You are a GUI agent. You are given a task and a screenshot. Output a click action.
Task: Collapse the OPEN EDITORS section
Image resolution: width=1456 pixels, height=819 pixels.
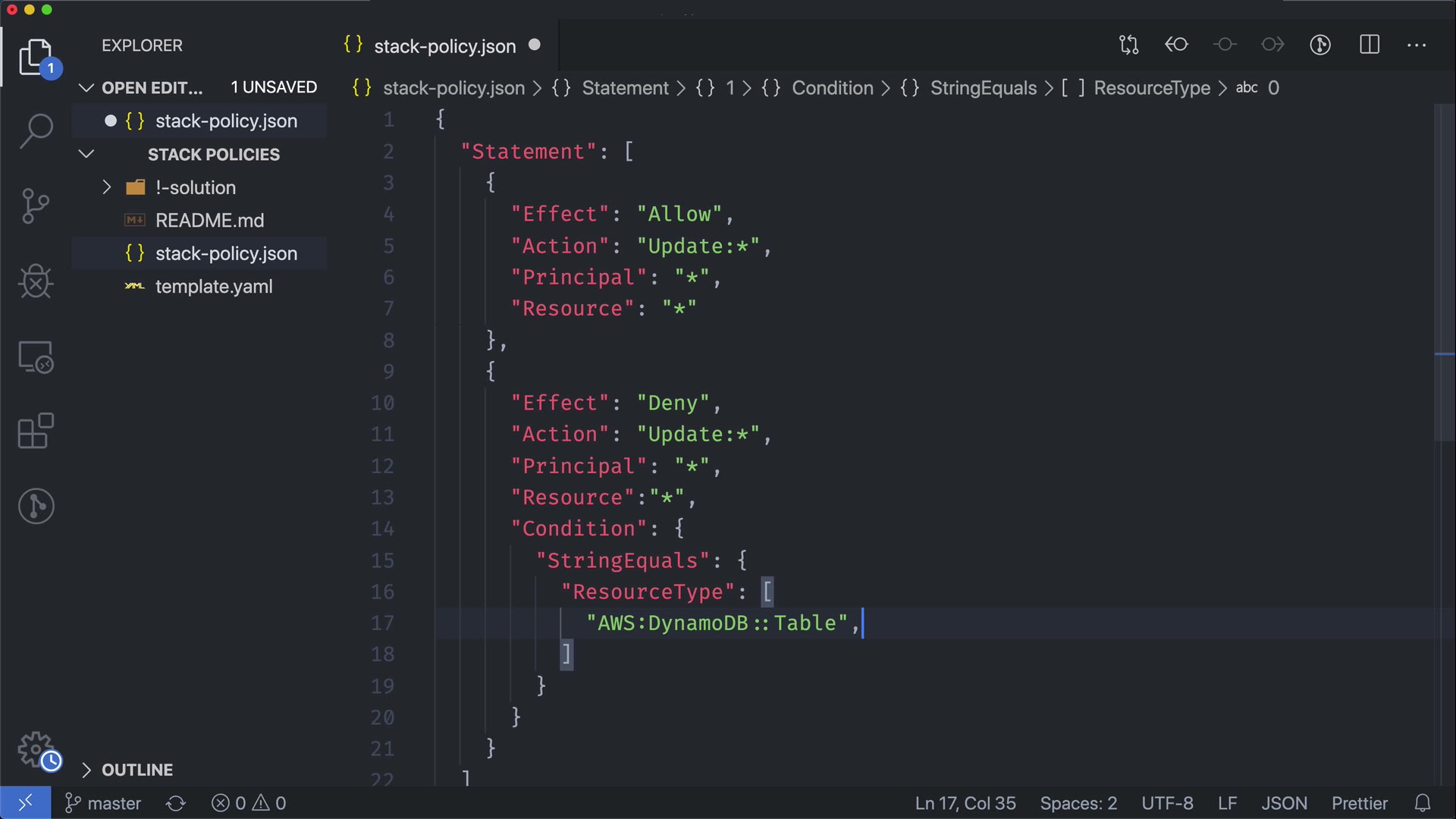click(x=86, y=88)
